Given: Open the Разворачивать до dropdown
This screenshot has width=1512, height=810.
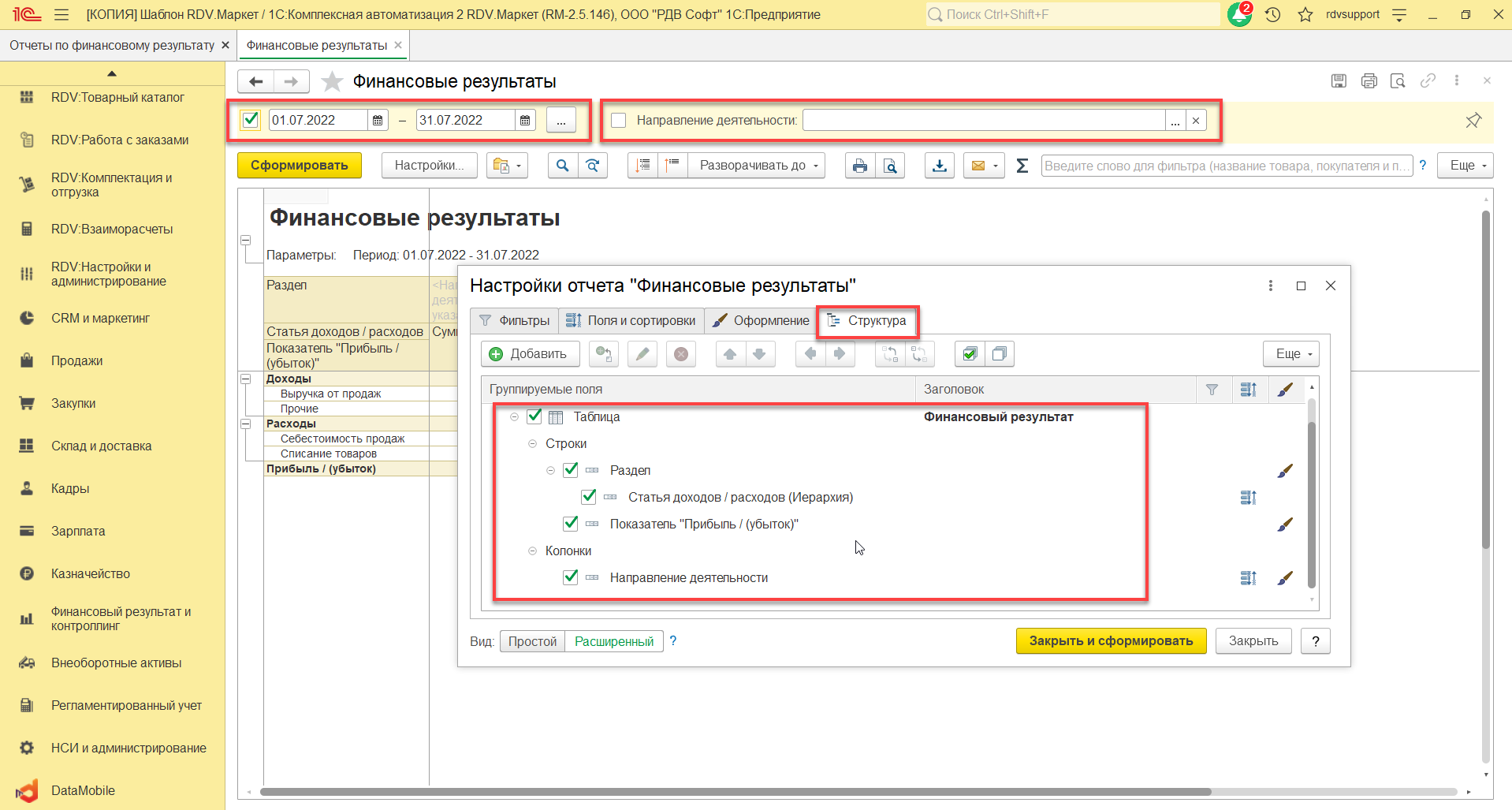Looking at the screenshot, I should point(759,166).
